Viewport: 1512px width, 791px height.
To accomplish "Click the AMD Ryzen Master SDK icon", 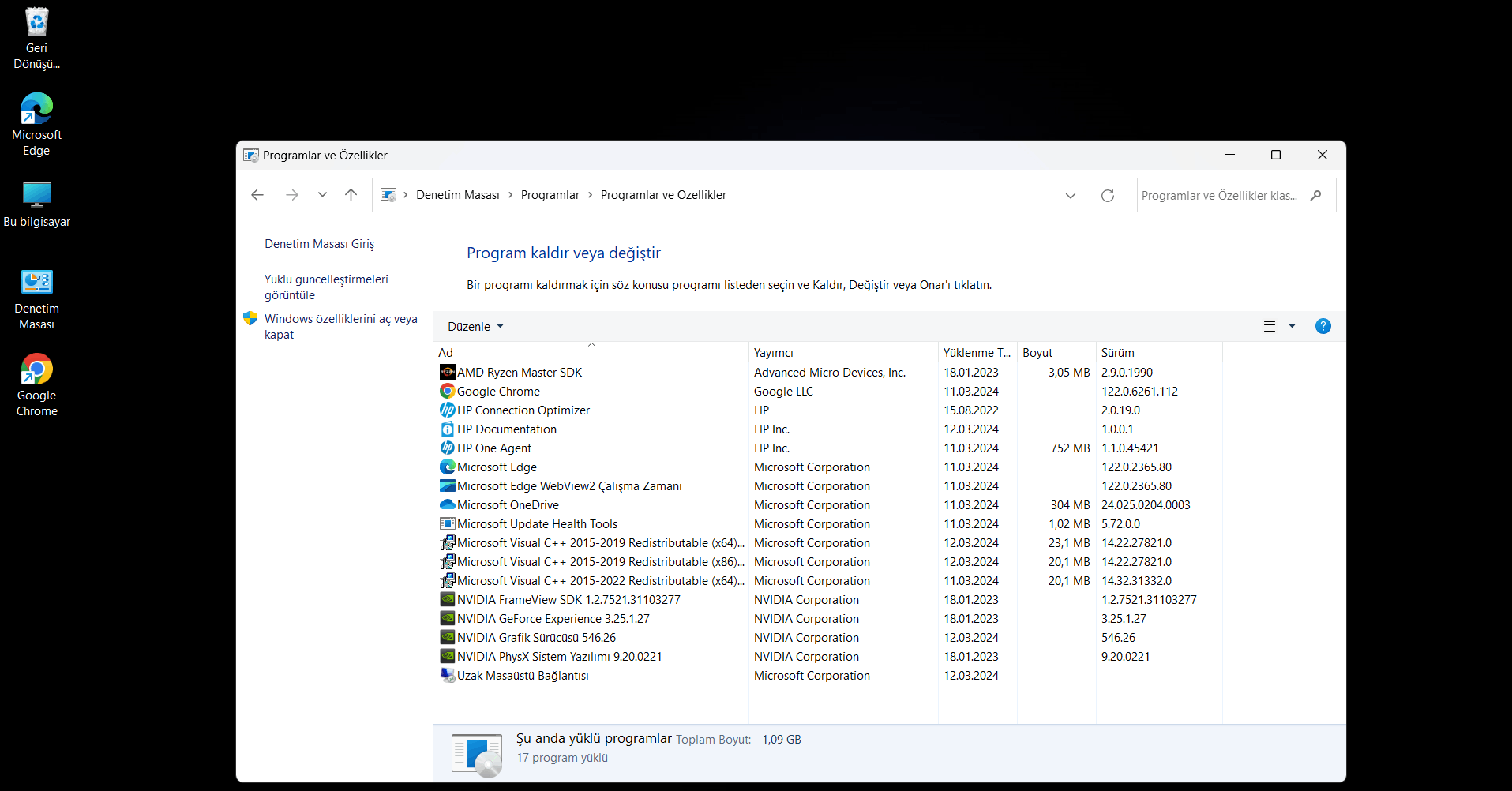I will pos(448,372).
